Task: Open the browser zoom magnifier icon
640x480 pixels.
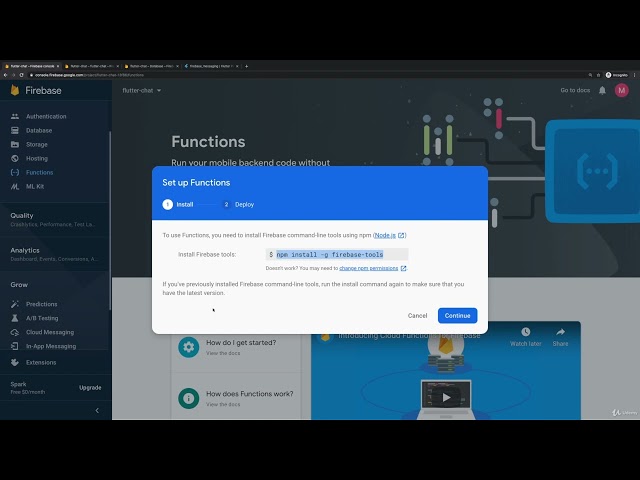Action: coord(590,75)
